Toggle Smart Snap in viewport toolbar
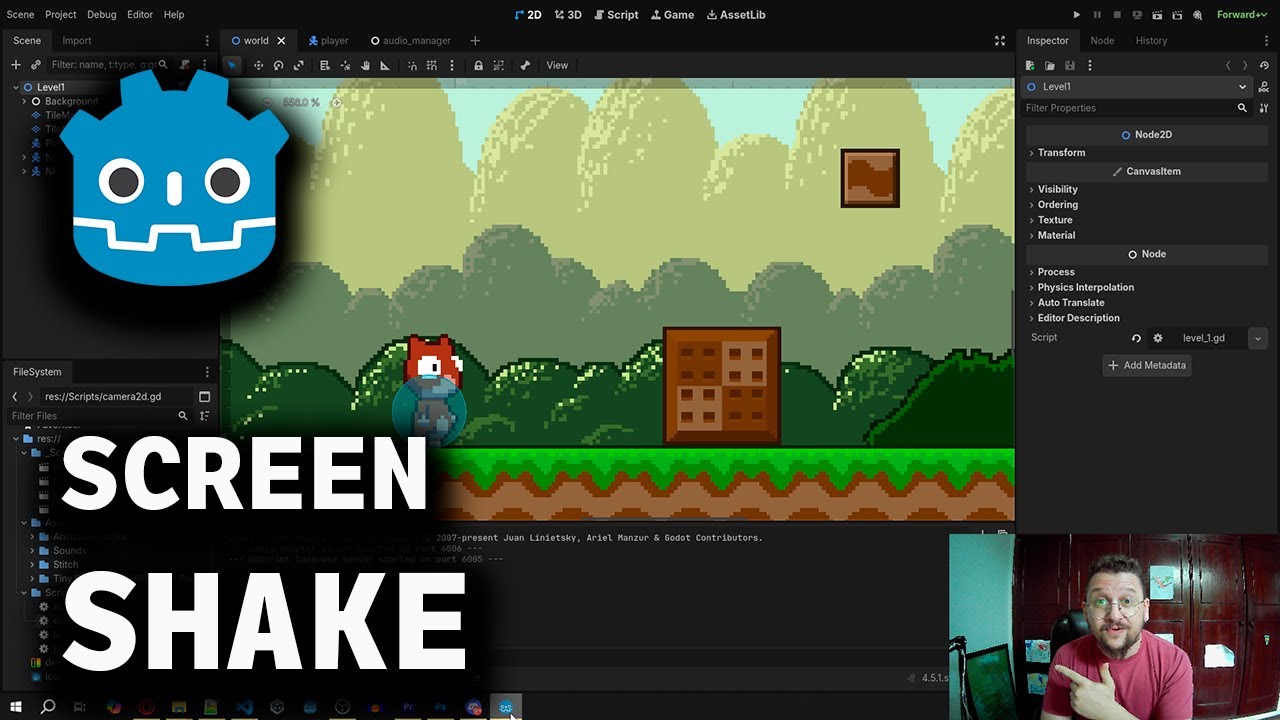 (412, 65)
